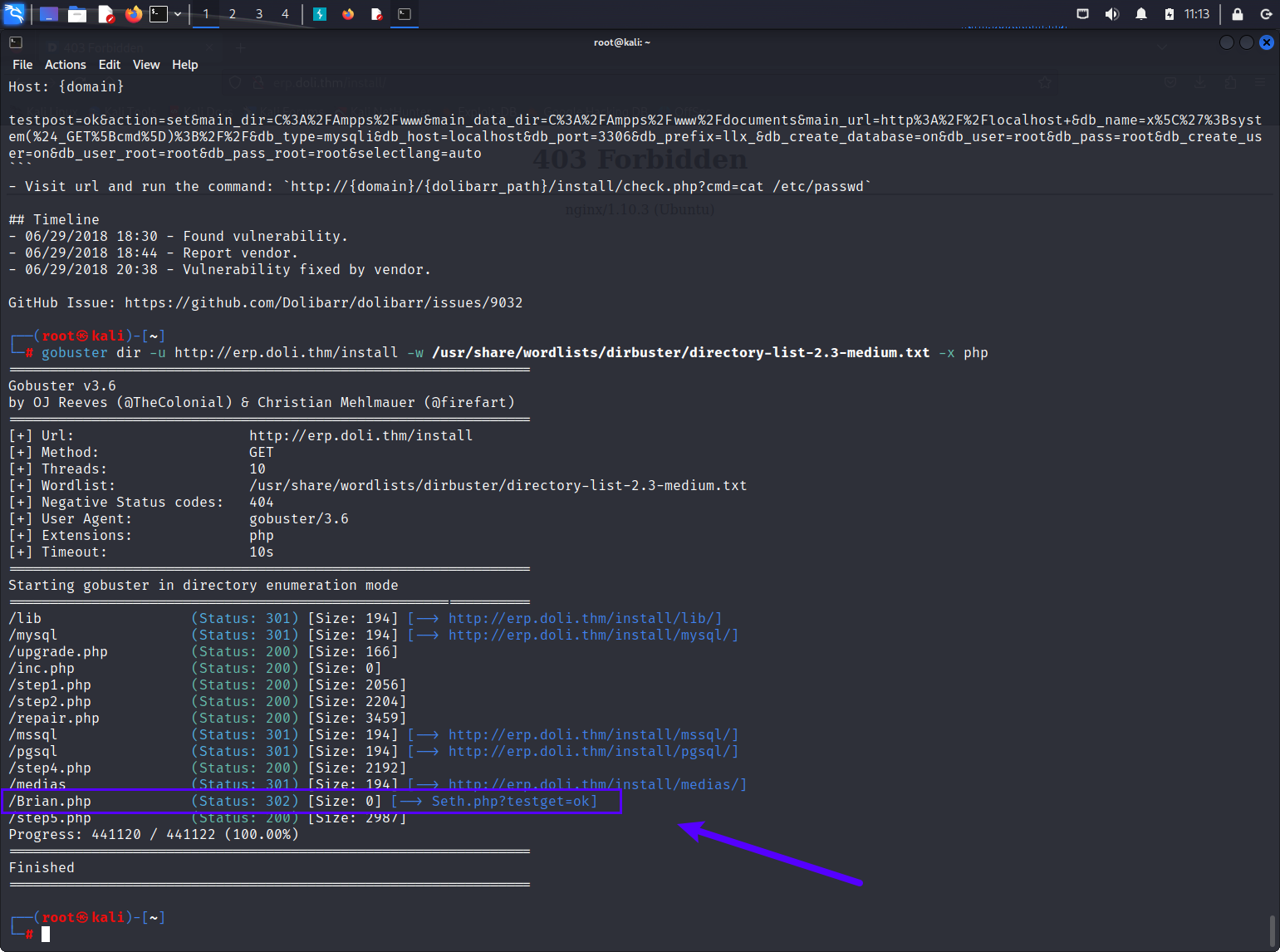Click the check.php?cmd=cat URL in instructions
1280x952 pixels.
[577, 186]
